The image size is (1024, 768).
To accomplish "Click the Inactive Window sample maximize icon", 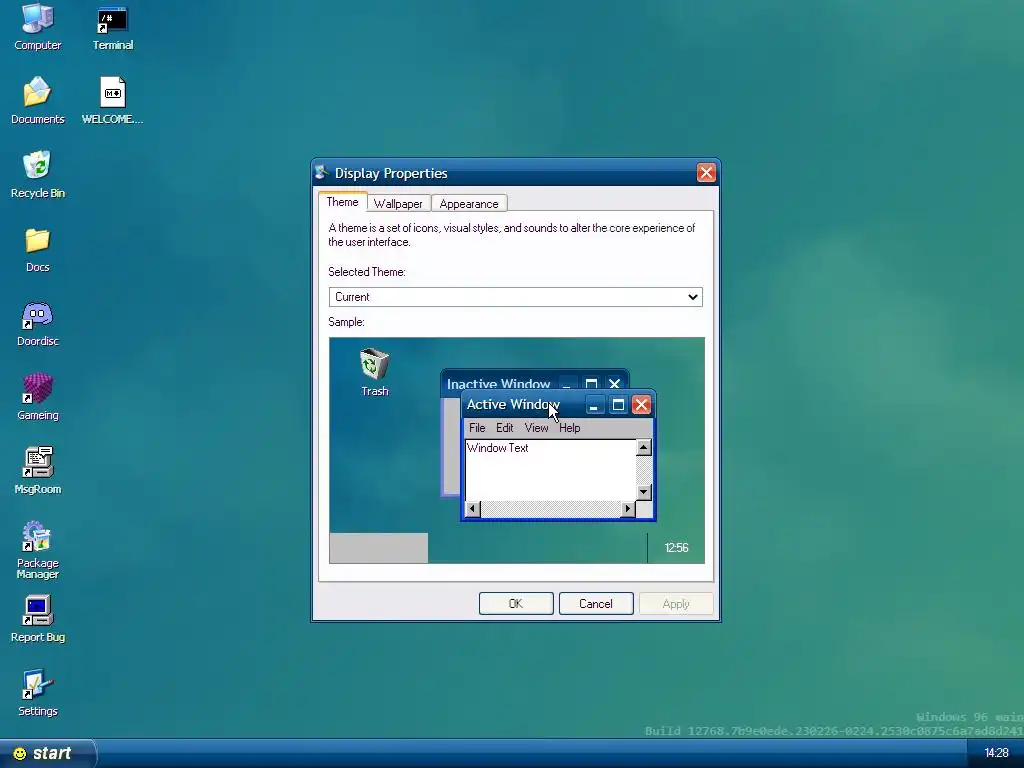I will pyautogui.click(x=591, y=384).
